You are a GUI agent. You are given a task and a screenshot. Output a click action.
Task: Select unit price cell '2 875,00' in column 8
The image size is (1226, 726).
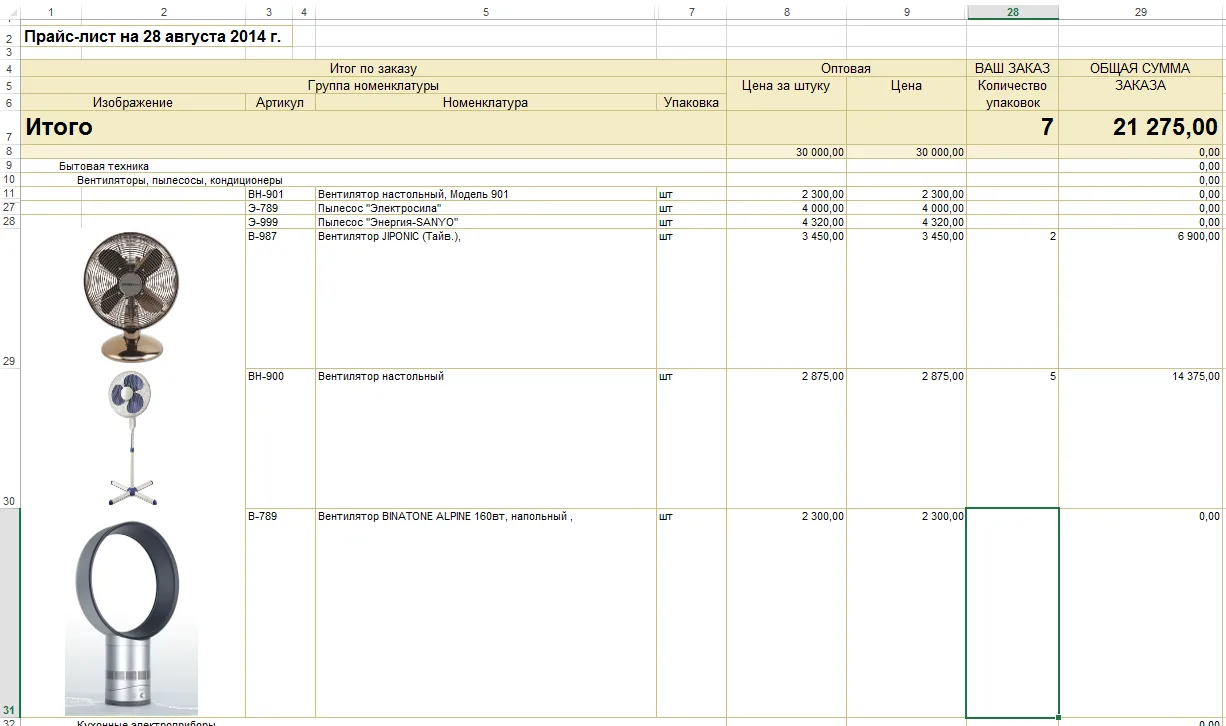787,439
